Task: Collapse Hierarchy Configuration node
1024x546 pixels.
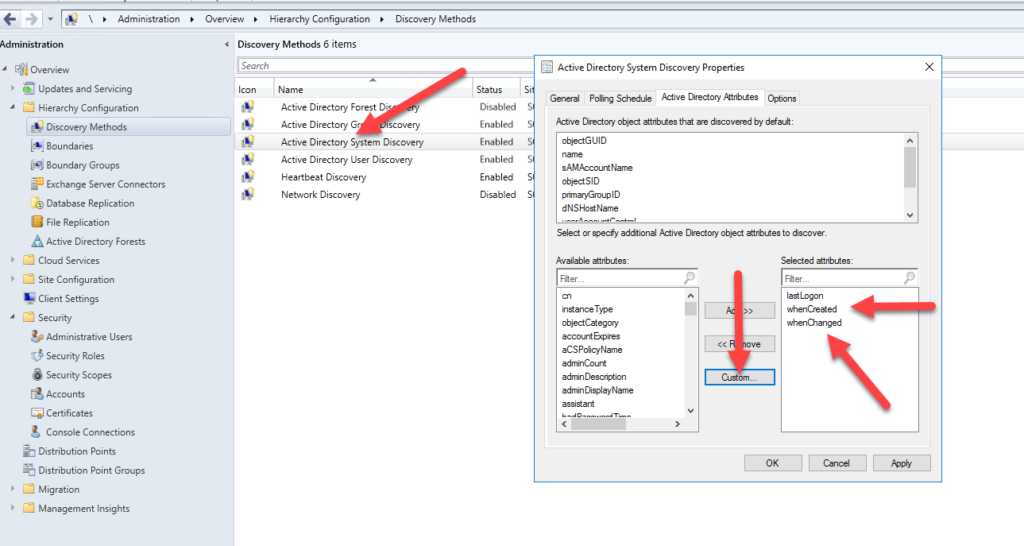Action: tap(12, 107)
